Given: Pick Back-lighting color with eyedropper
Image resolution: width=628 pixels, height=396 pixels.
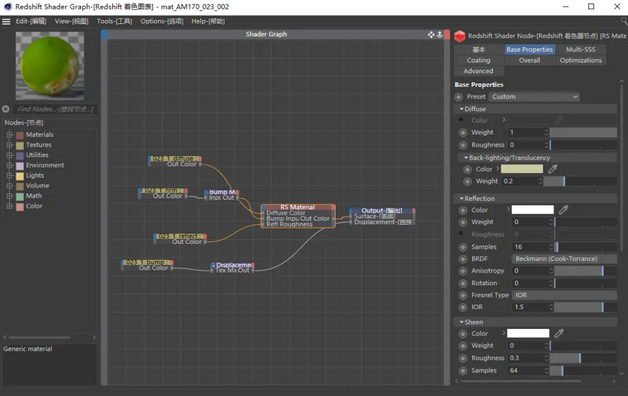Looking at the screenshot, I should [553, 169].
